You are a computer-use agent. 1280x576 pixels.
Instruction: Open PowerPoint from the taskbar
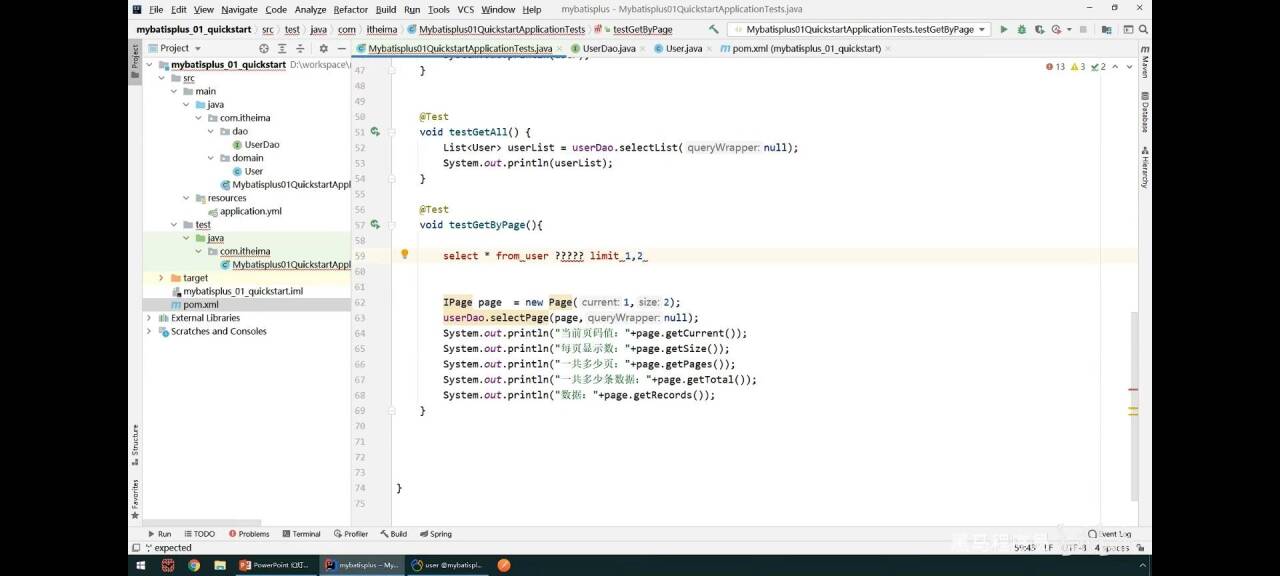click(275, 565)
